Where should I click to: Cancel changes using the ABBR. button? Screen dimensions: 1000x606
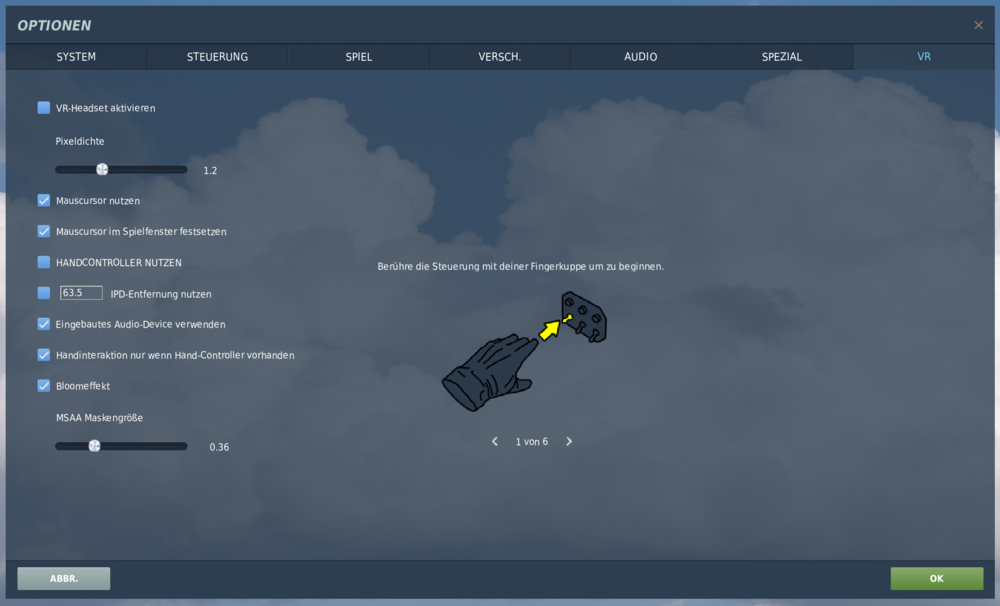(63, 578)
